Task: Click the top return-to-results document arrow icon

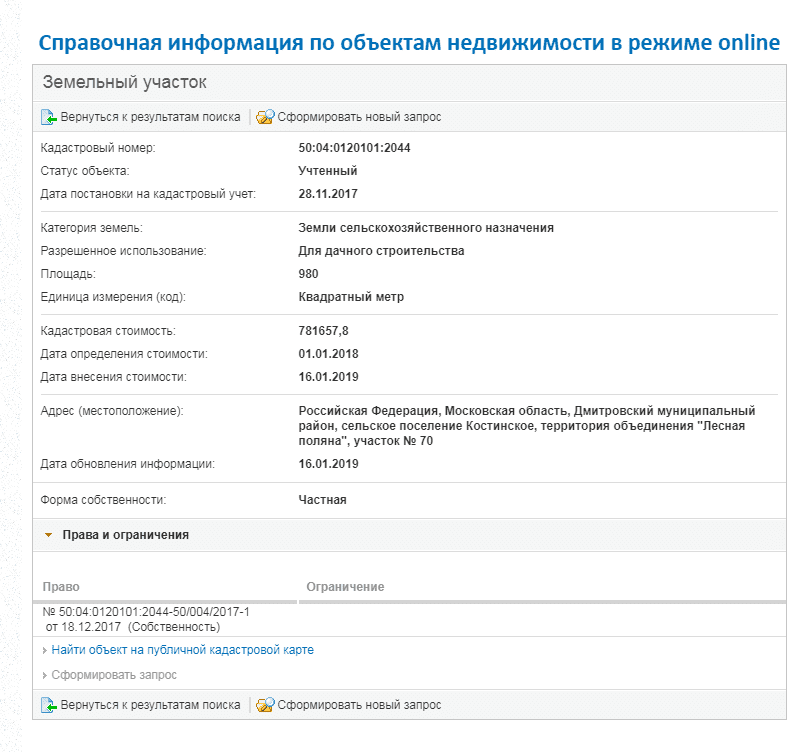Action: coord(49,117)
